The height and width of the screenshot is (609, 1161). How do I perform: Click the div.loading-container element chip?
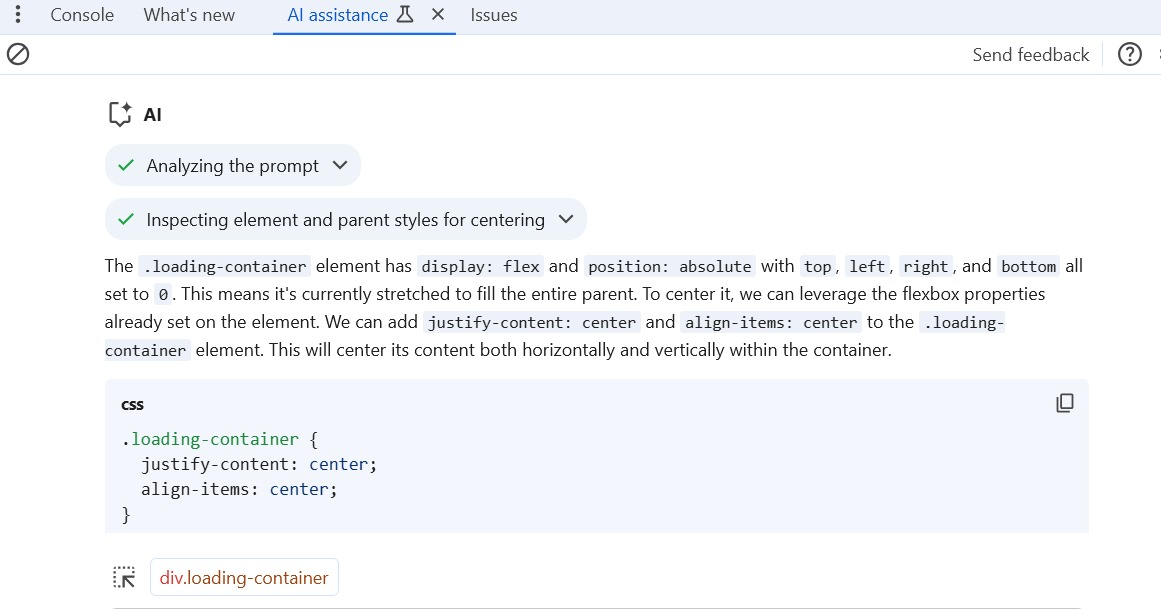pyautogui.click(x=244, y=577)
